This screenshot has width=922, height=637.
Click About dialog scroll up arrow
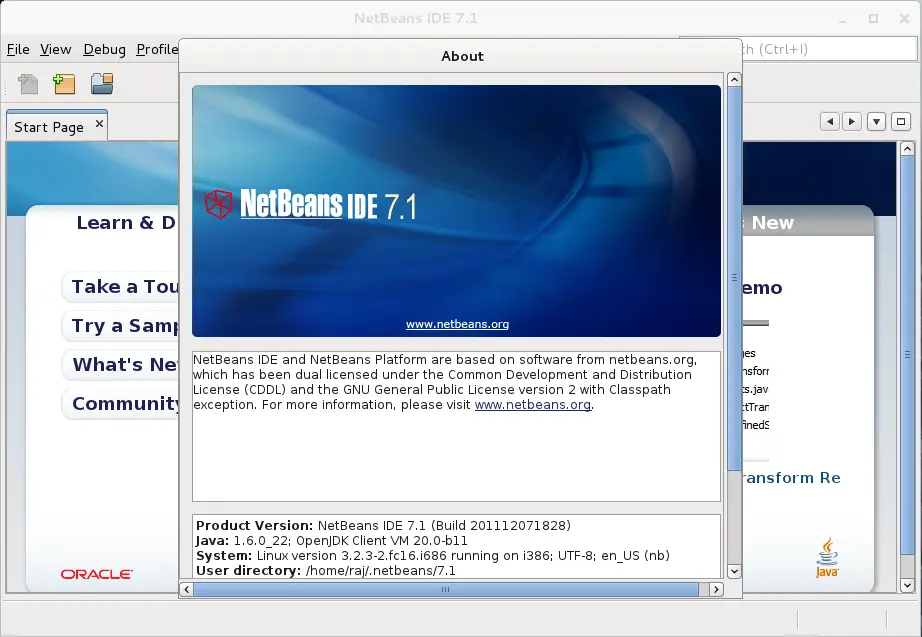[x=734, y=79]
